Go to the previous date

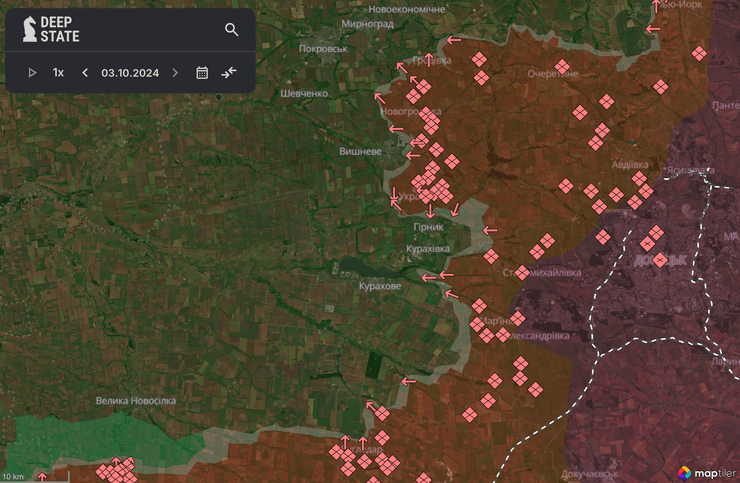[x=85, y=73]
